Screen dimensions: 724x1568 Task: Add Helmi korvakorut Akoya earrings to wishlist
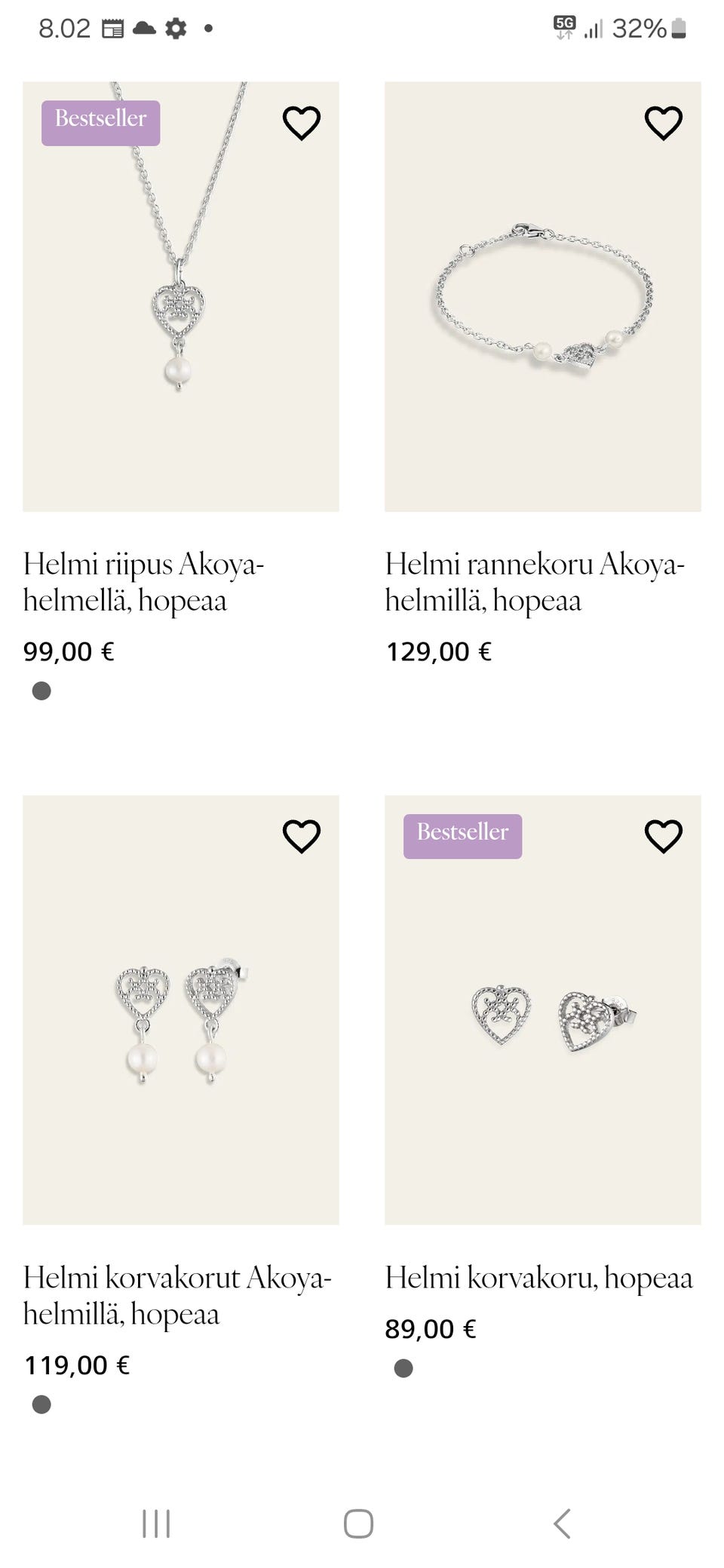301,836
